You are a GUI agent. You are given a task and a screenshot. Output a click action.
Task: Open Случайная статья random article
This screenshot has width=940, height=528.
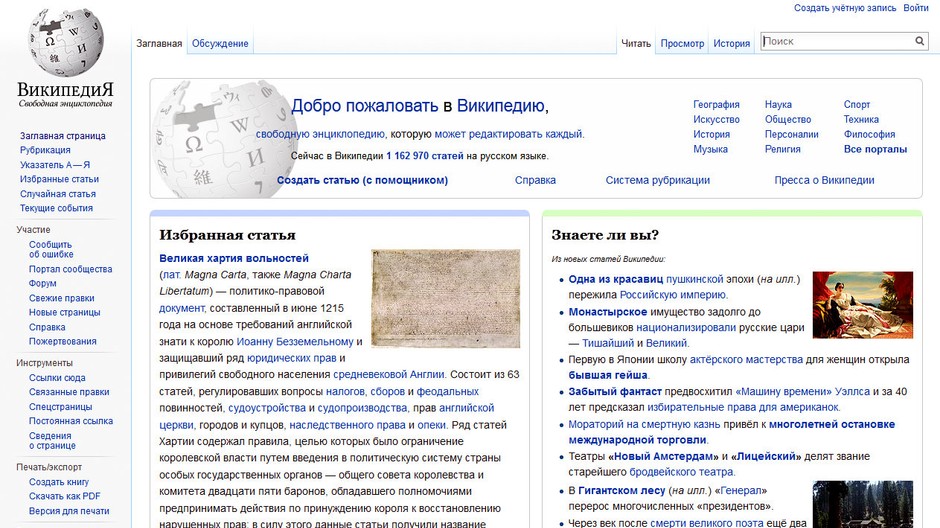[58, 194]
